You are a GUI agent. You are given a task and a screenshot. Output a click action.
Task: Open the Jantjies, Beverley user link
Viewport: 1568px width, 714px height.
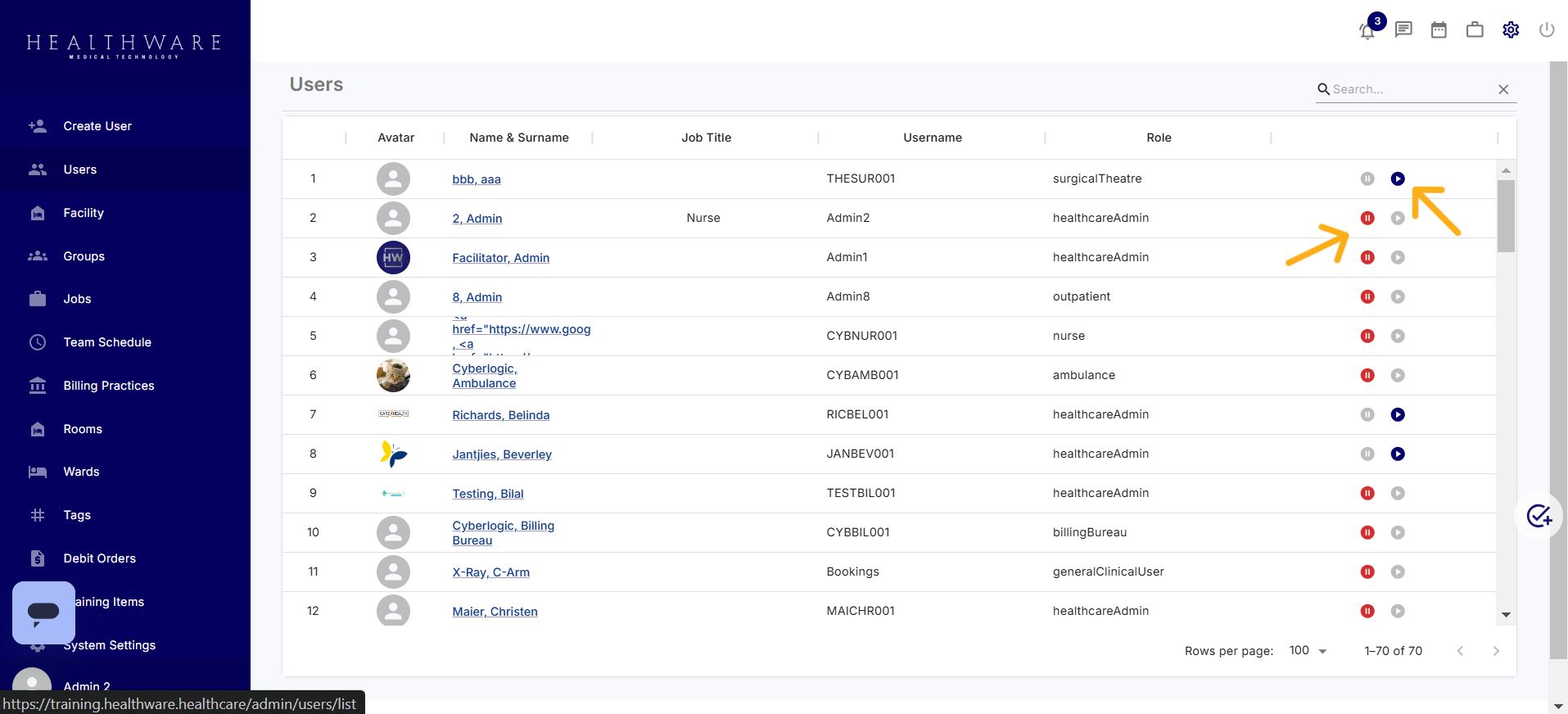pyautogui.click(x=502, y=454)
